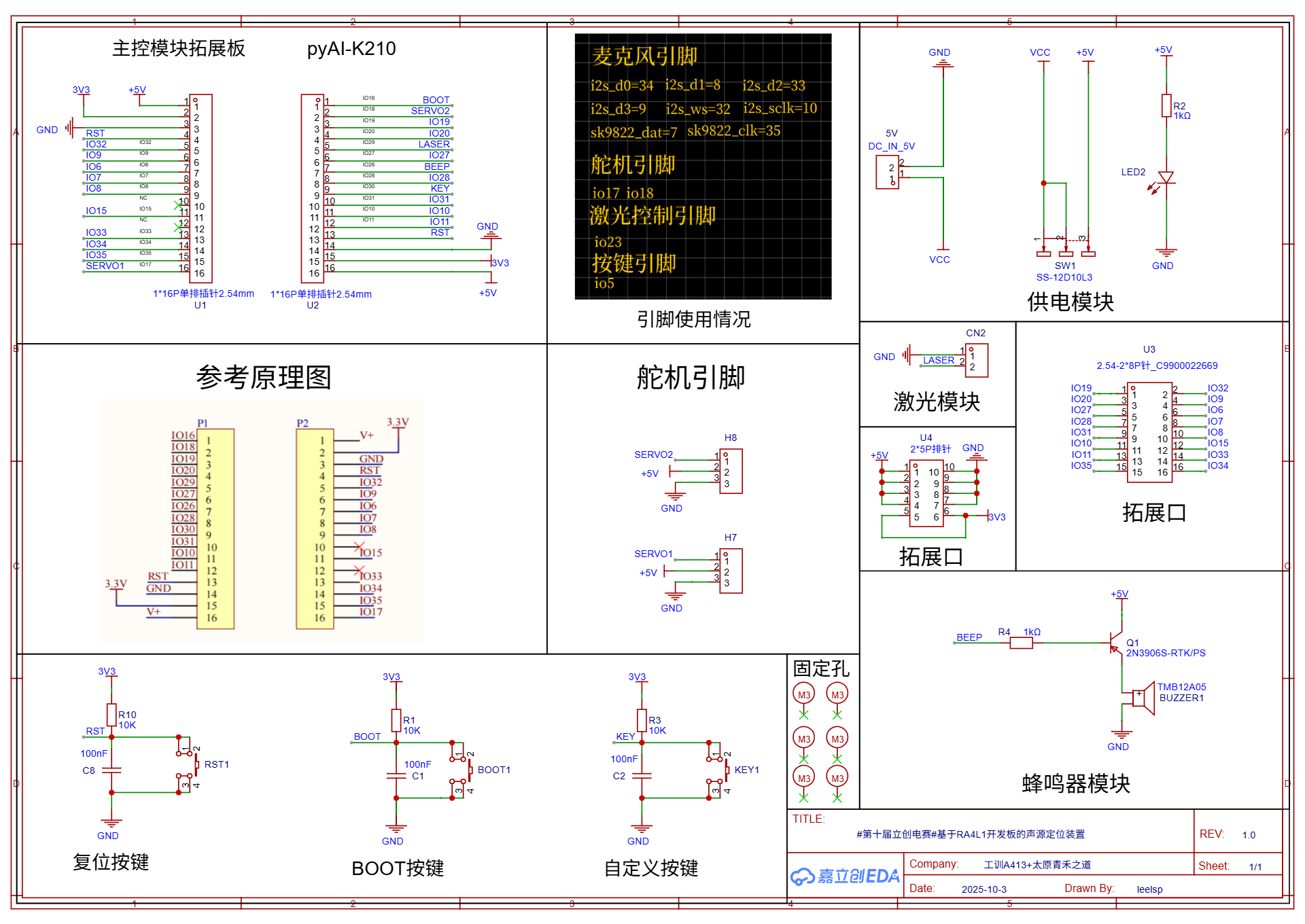1305x924 pixels.
Task: Select the 蜂鸣器模块 section label
Action: (1076, 783)
